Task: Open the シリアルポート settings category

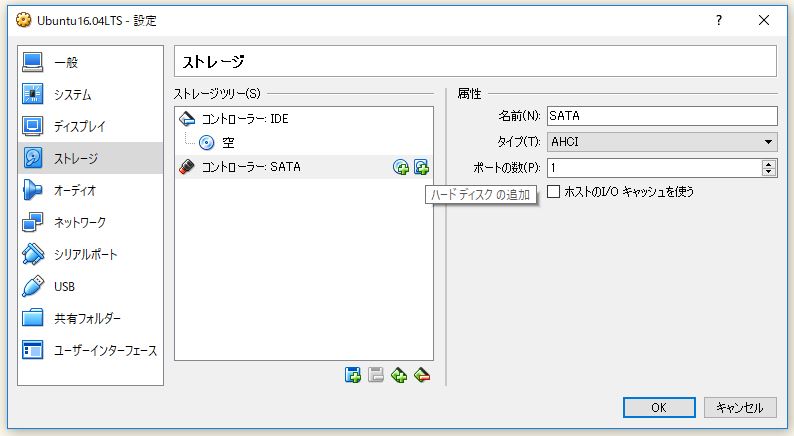Action: click(90, 254)
